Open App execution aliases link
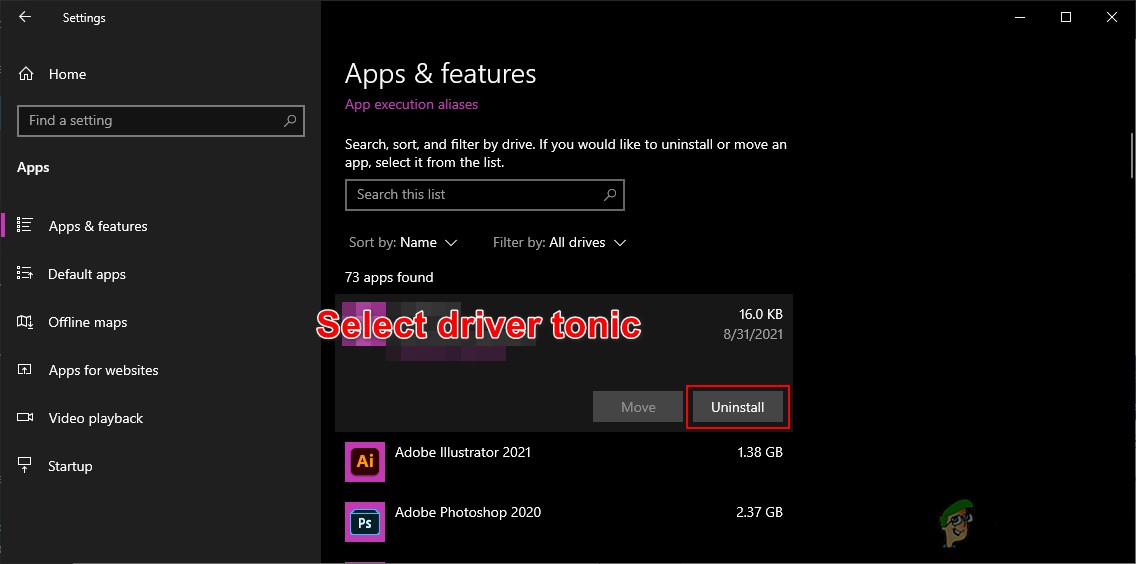1136x564 pixels. point(412,104)
